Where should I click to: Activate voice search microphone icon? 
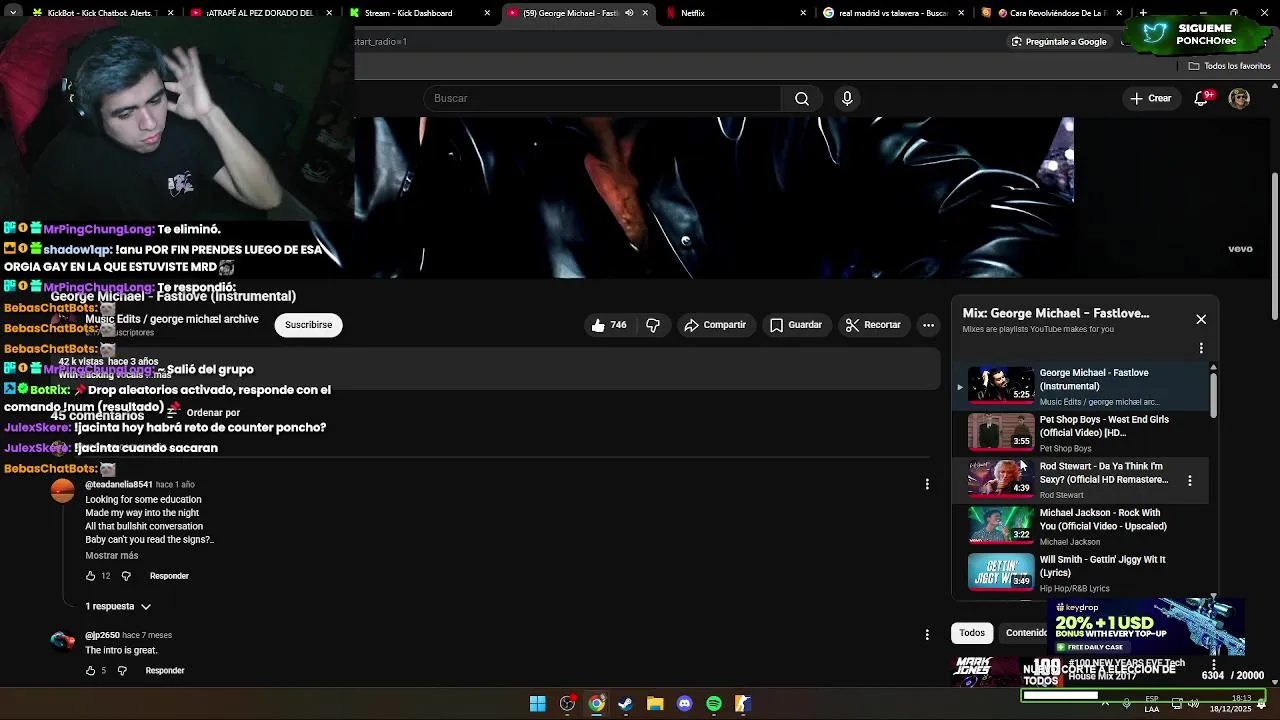click(847, 98)
